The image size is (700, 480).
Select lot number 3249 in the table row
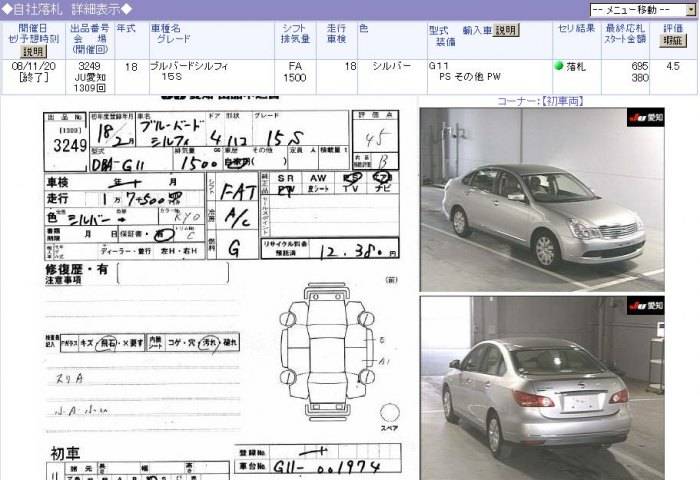[x=89, y=66]
